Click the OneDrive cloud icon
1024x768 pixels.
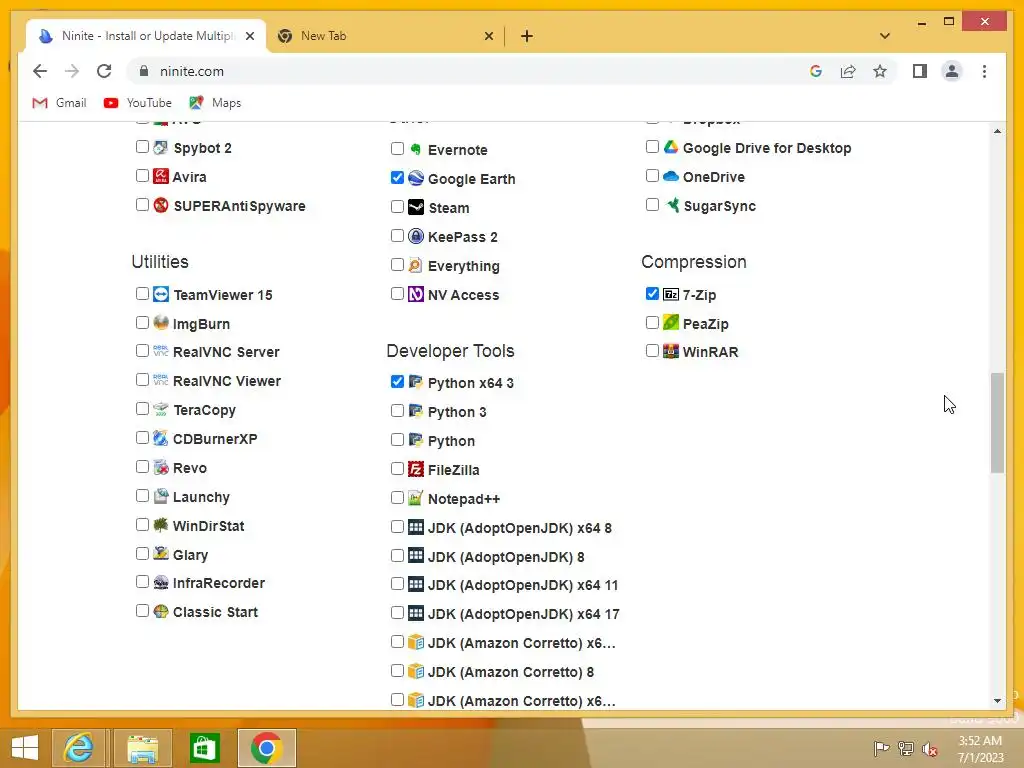click(671, 176)
